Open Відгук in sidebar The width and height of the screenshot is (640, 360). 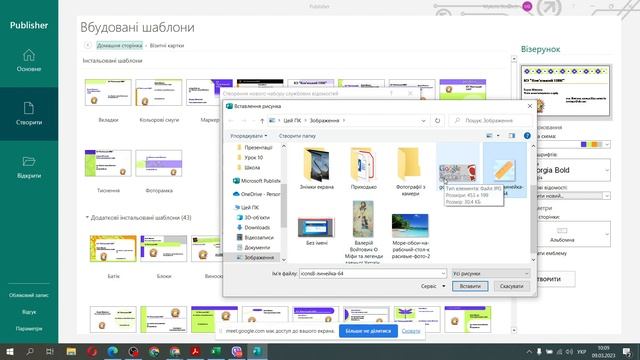(29, 312)
